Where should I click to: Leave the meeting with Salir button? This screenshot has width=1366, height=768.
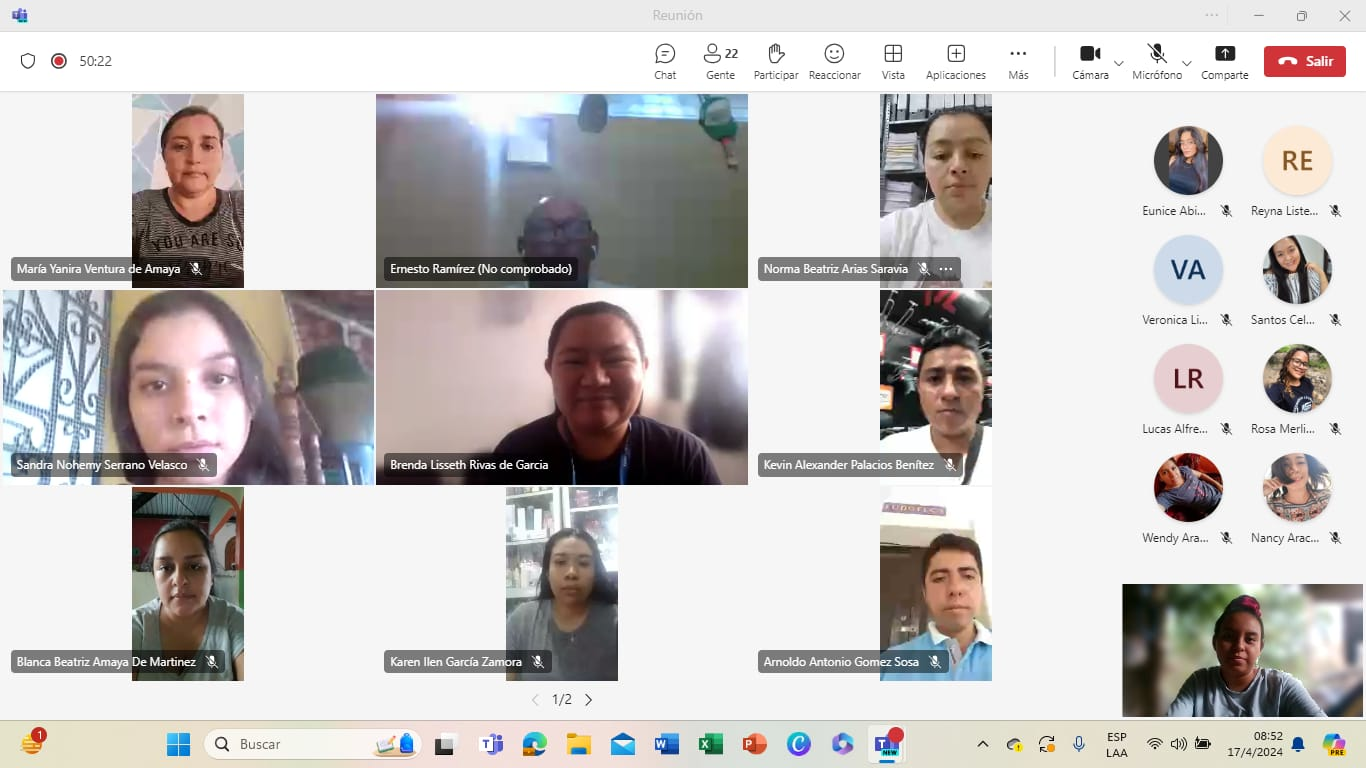click(x=1304, y=61)
